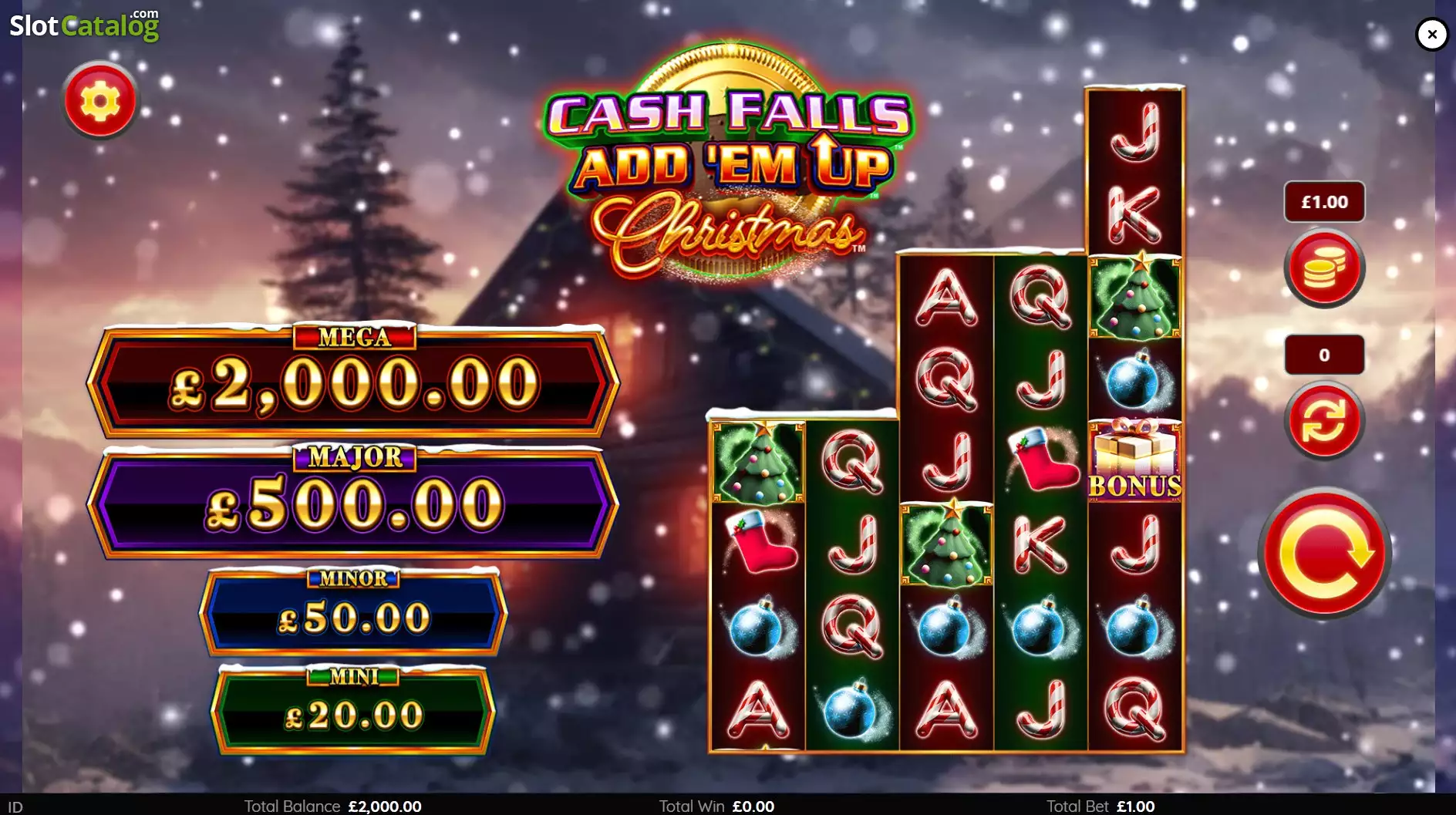1456x815 pixels.
Task: Click the SlotCatalog.com logo
Action: [x=84, y=24]
